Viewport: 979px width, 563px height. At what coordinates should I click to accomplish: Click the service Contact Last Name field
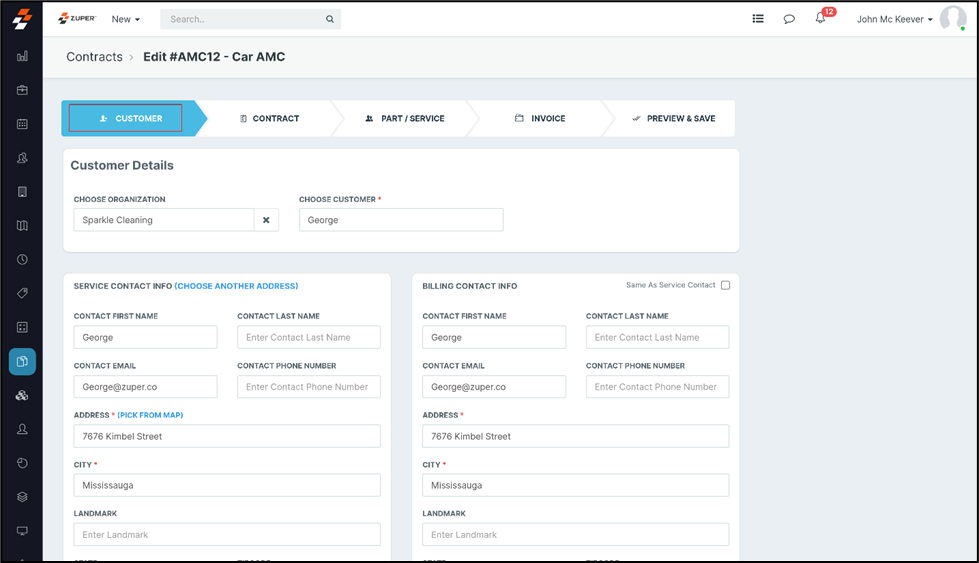[308, 337]
